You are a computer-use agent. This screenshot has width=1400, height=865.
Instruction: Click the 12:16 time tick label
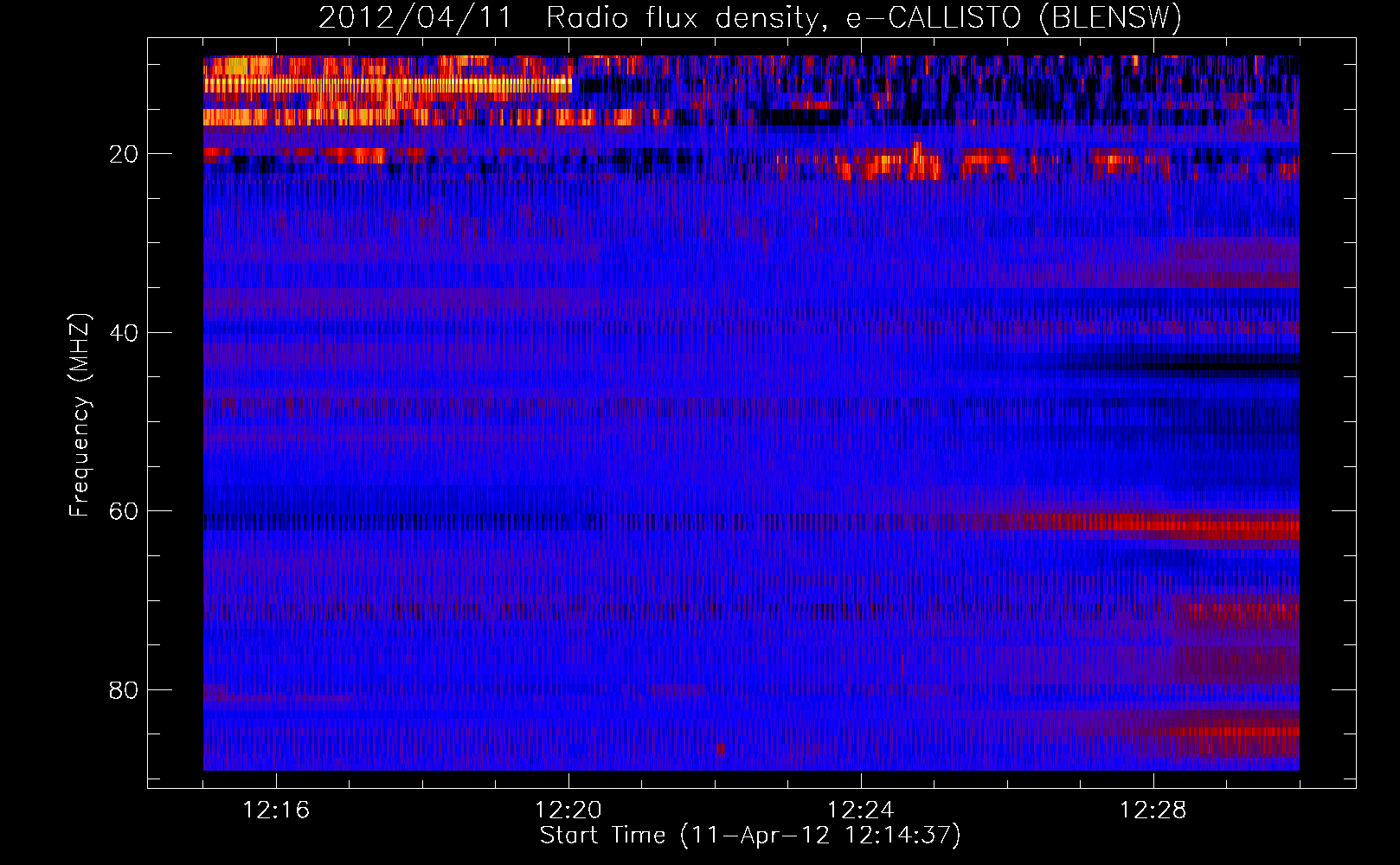pos(276,810)
